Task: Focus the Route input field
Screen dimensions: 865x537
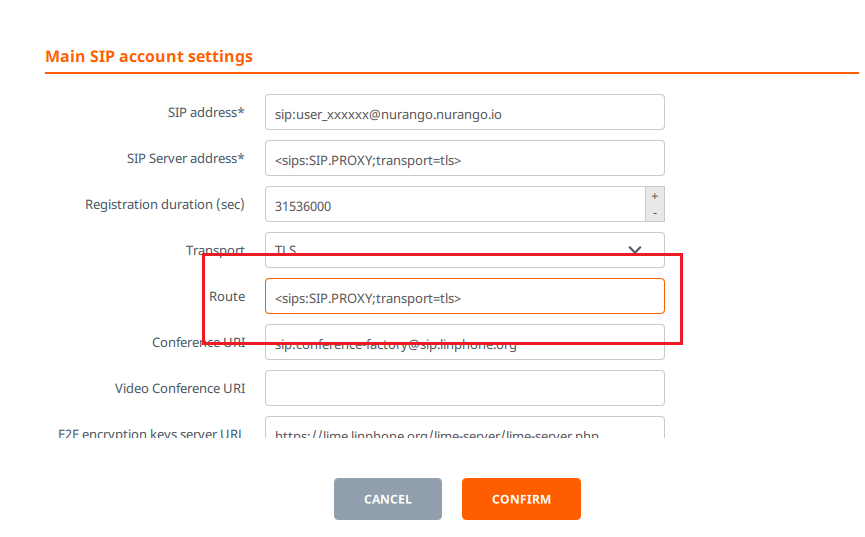Action: point(464,296)
